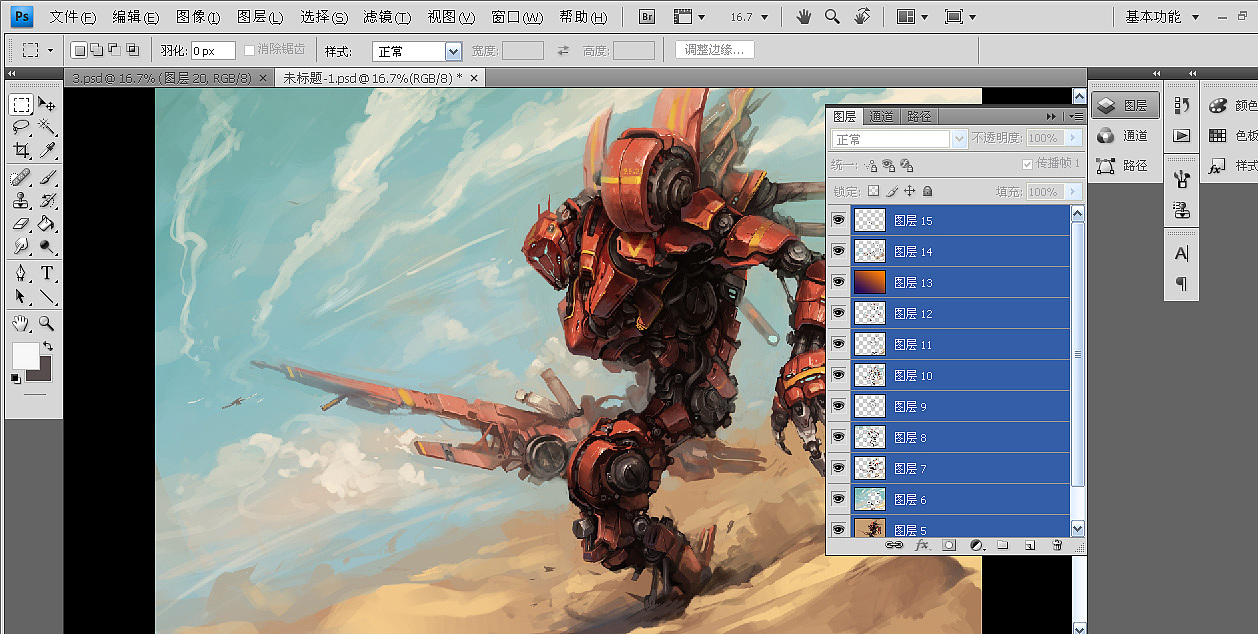Choose the Horizontal Type tool
Image resolution: width=1258 pixels, height=634 pixels.
click(x=47, y=273)
